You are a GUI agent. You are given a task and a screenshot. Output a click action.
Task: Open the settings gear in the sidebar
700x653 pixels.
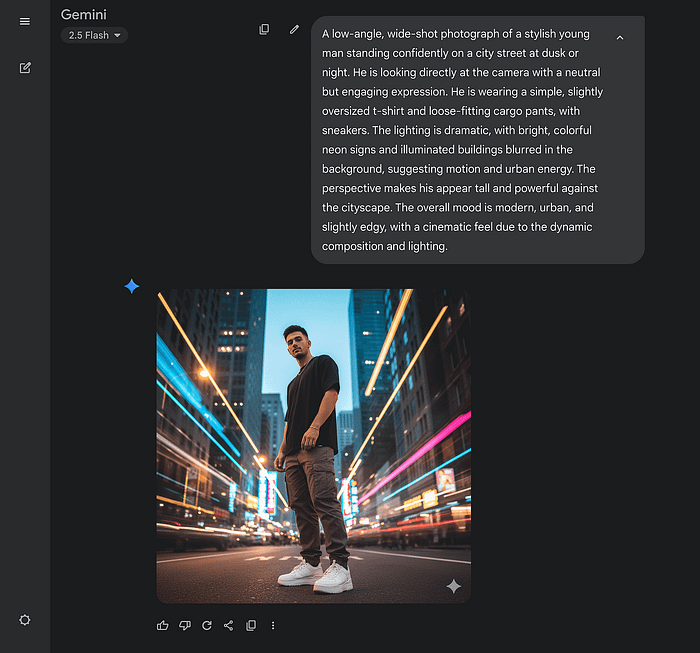[x=25, y=620]
